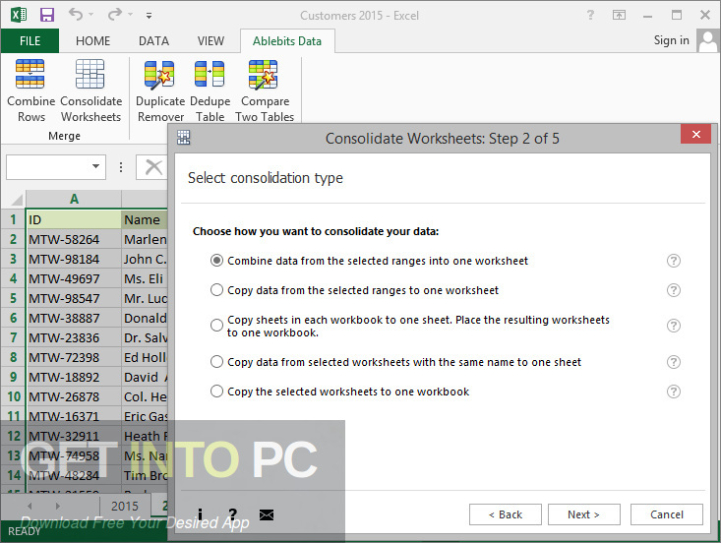This screenshot has width=721, height=543.
Task: Click cell containing MTW-98184
Action: 74,259
